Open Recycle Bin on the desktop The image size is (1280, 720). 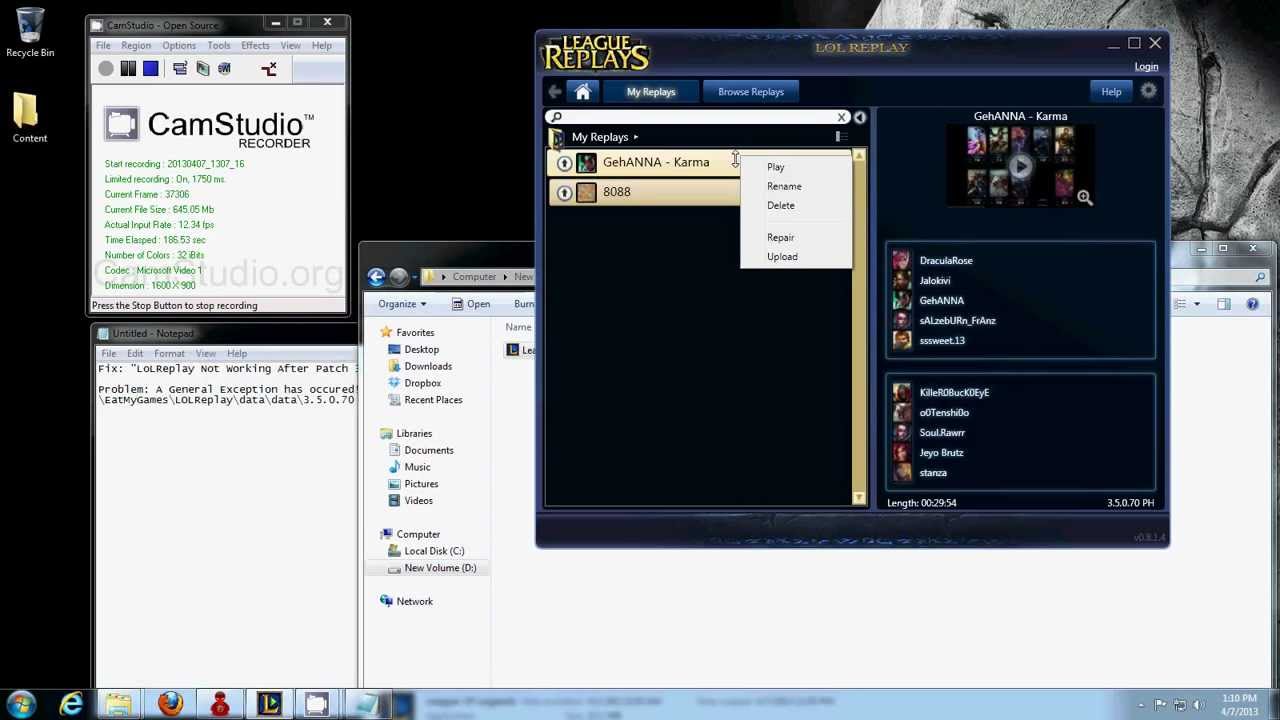pyautogui.click(x=30, y=33)
